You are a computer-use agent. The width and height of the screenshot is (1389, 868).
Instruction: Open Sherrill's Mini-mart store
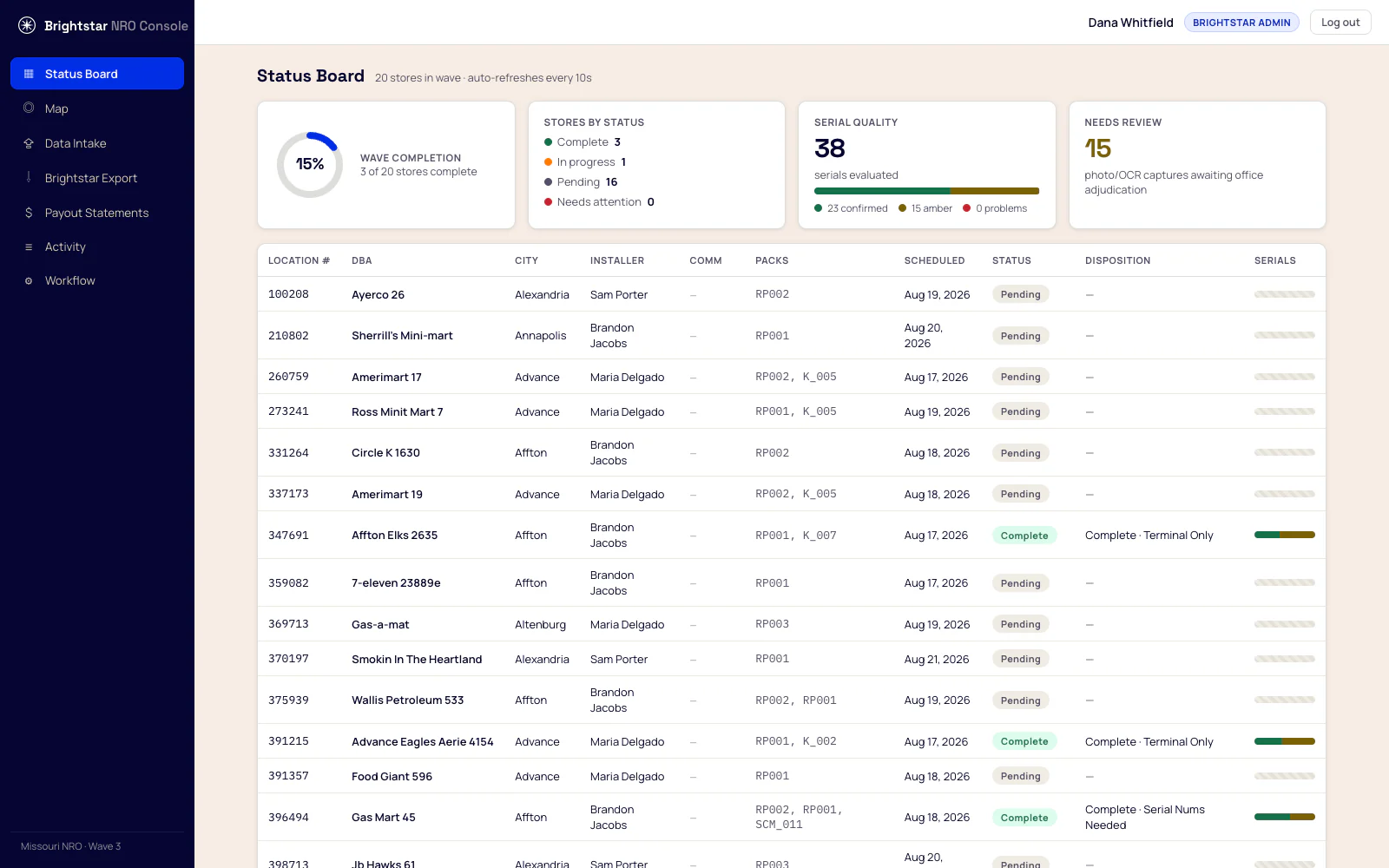pos(402,336)
